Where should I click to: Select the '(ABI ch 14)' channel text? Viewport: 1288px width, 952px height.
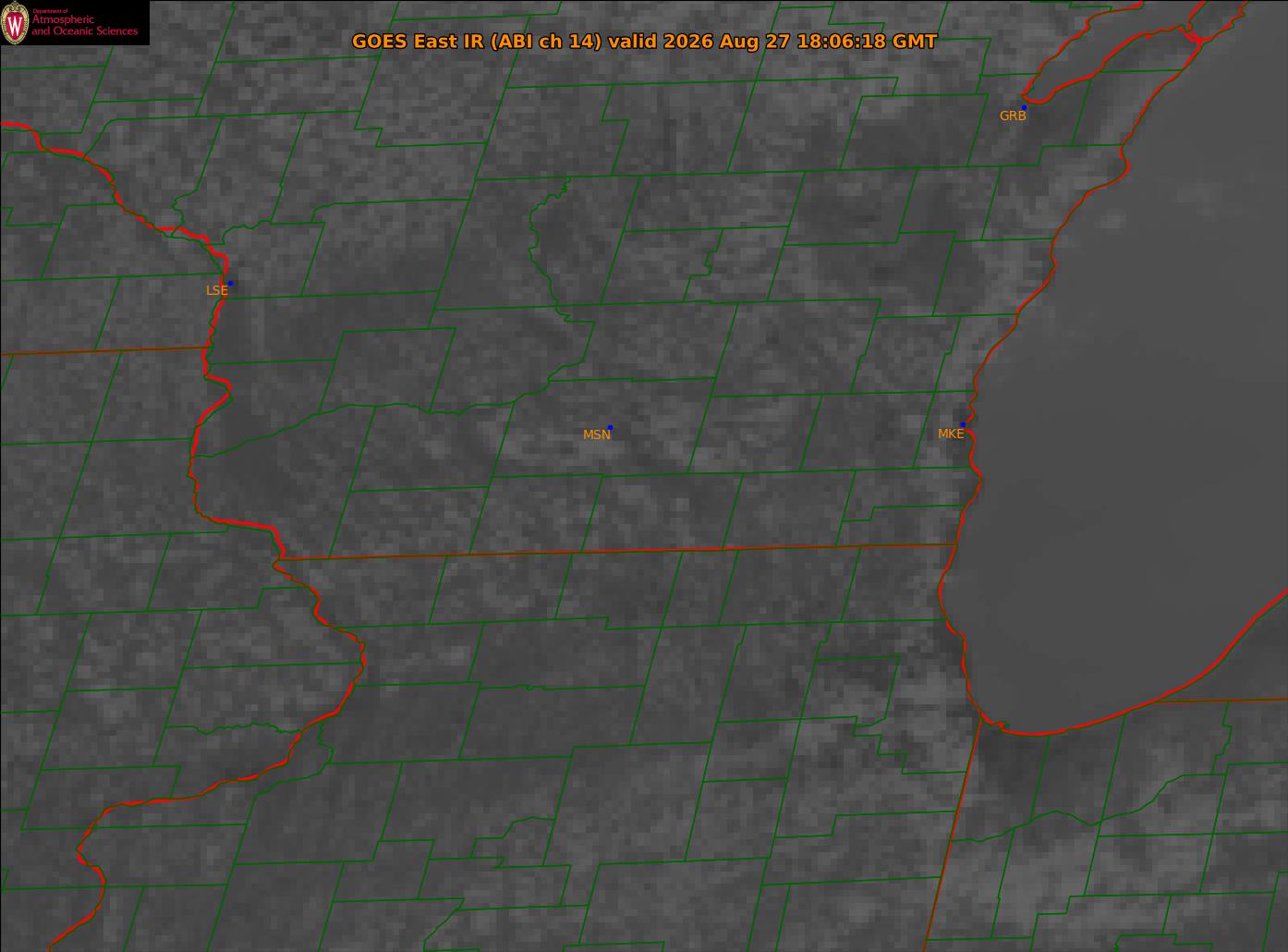coord(547,42)
